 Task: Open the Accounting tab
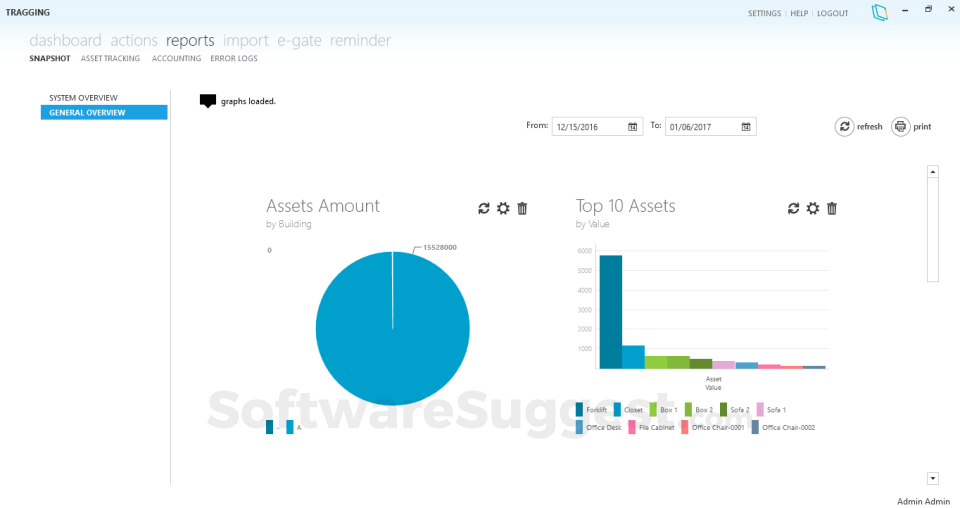tap(176, 59)
